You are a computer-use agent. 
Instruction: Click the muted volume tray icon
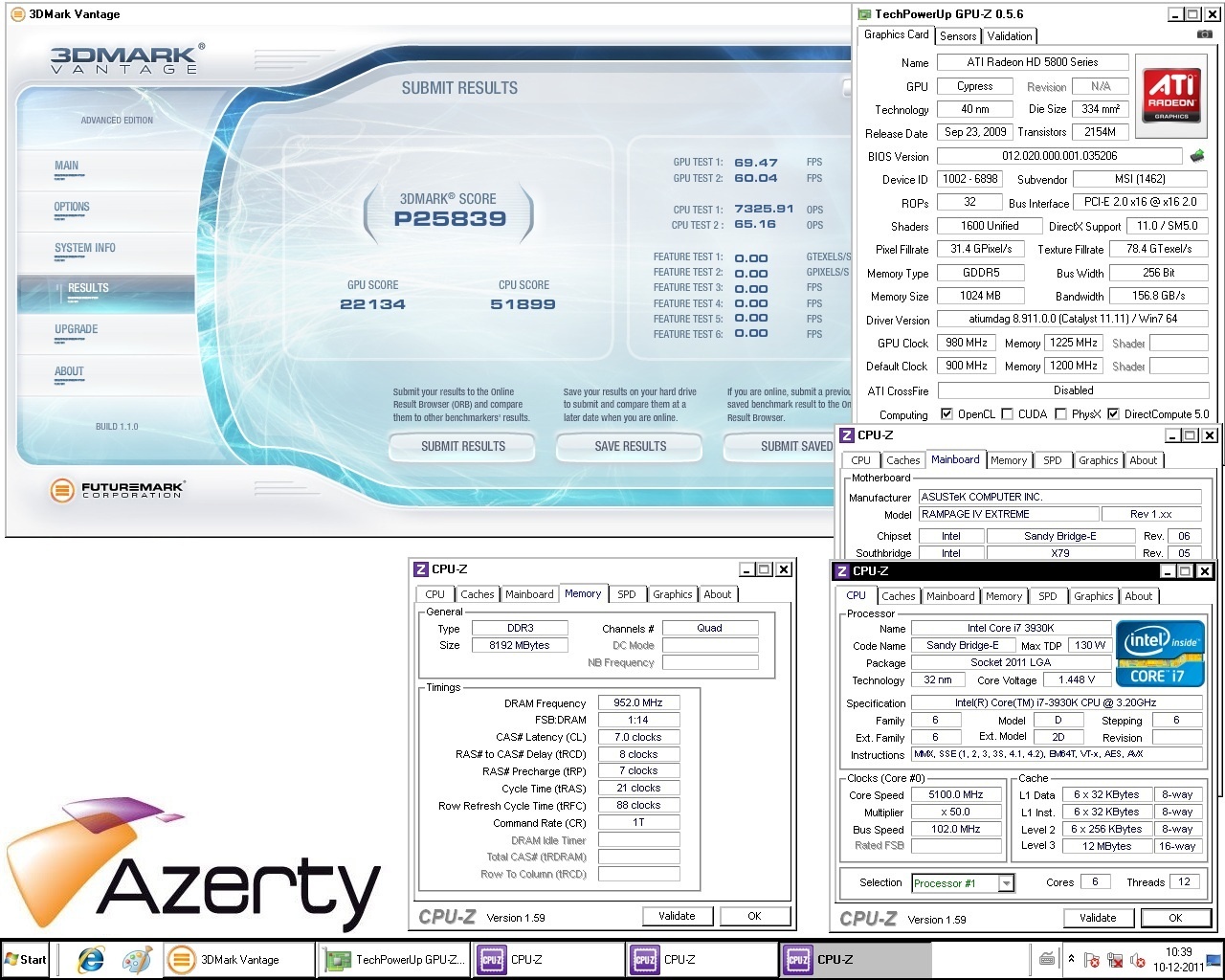(x=1138, y=960)
